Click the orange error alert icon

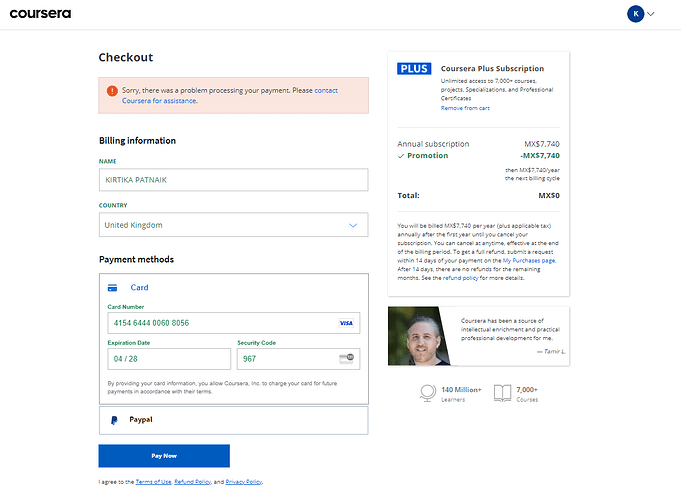click(x=112, y=91)
